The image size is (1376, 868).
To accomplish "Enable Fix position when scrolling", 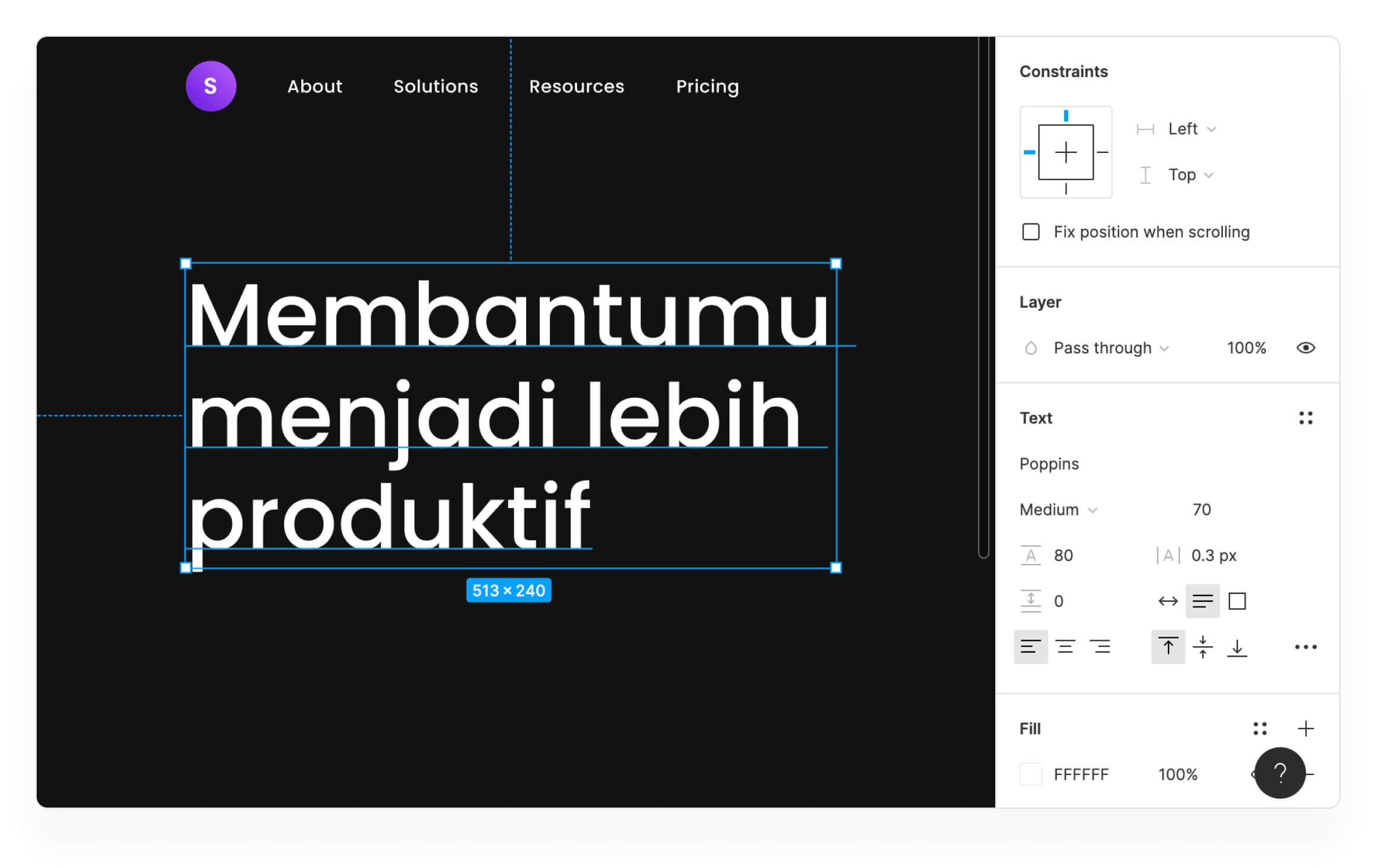I will point(1031,232).
